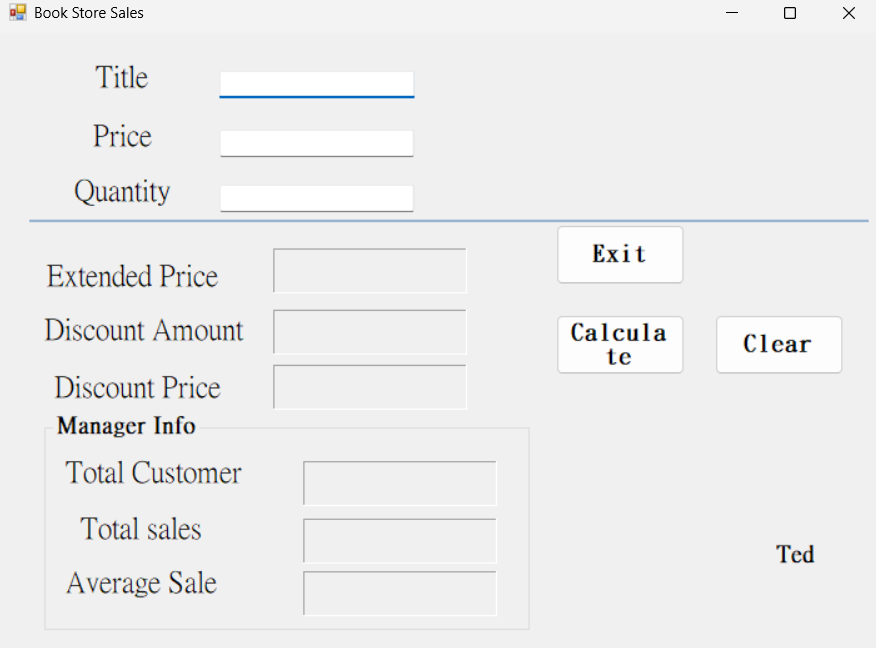Focus the Price input box
This screenshot has width=876, height=648.
[316, 142]
